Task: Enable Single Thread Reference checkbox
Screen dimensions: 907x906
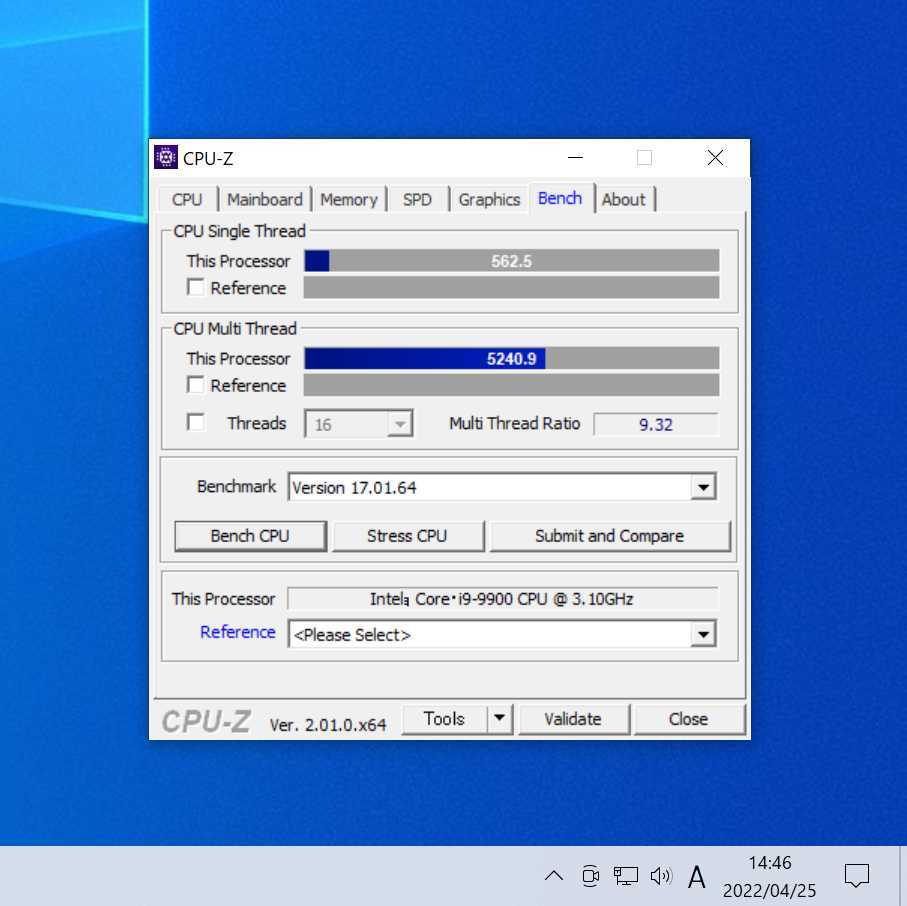Action: [196, 288]
